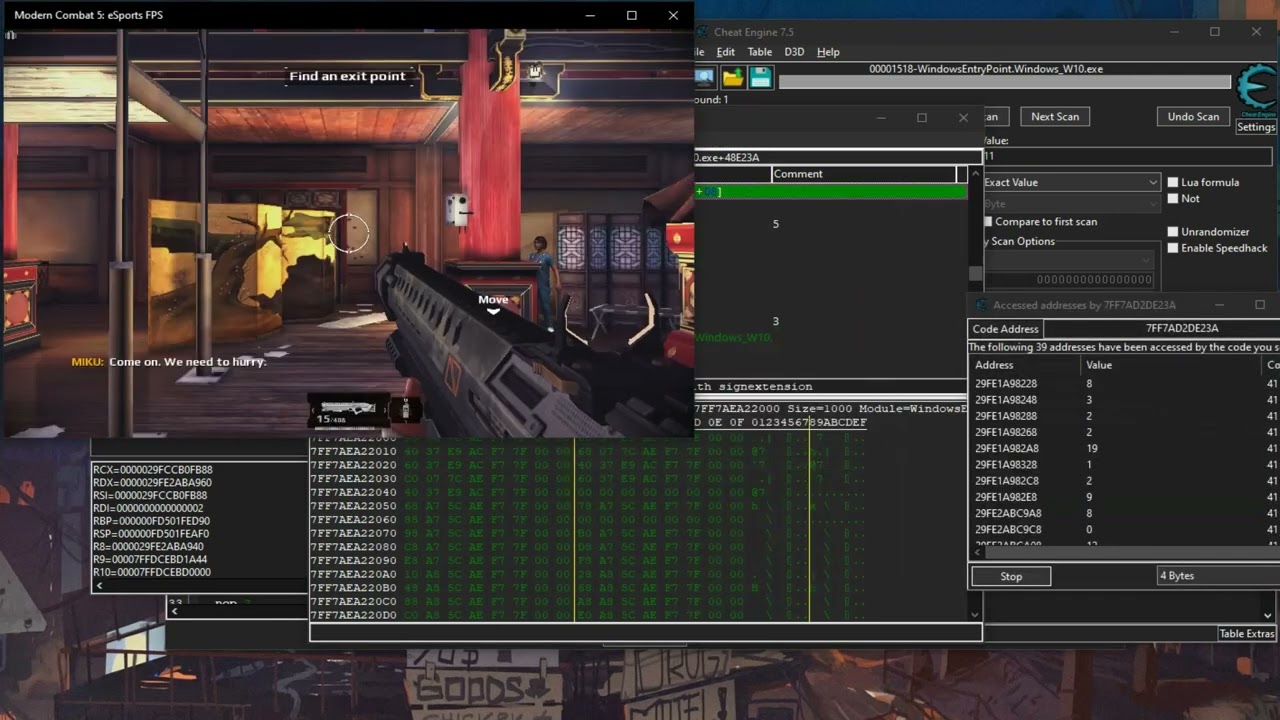
Task: Click the scan progress bar
Action: click(x=1004, y=82)
